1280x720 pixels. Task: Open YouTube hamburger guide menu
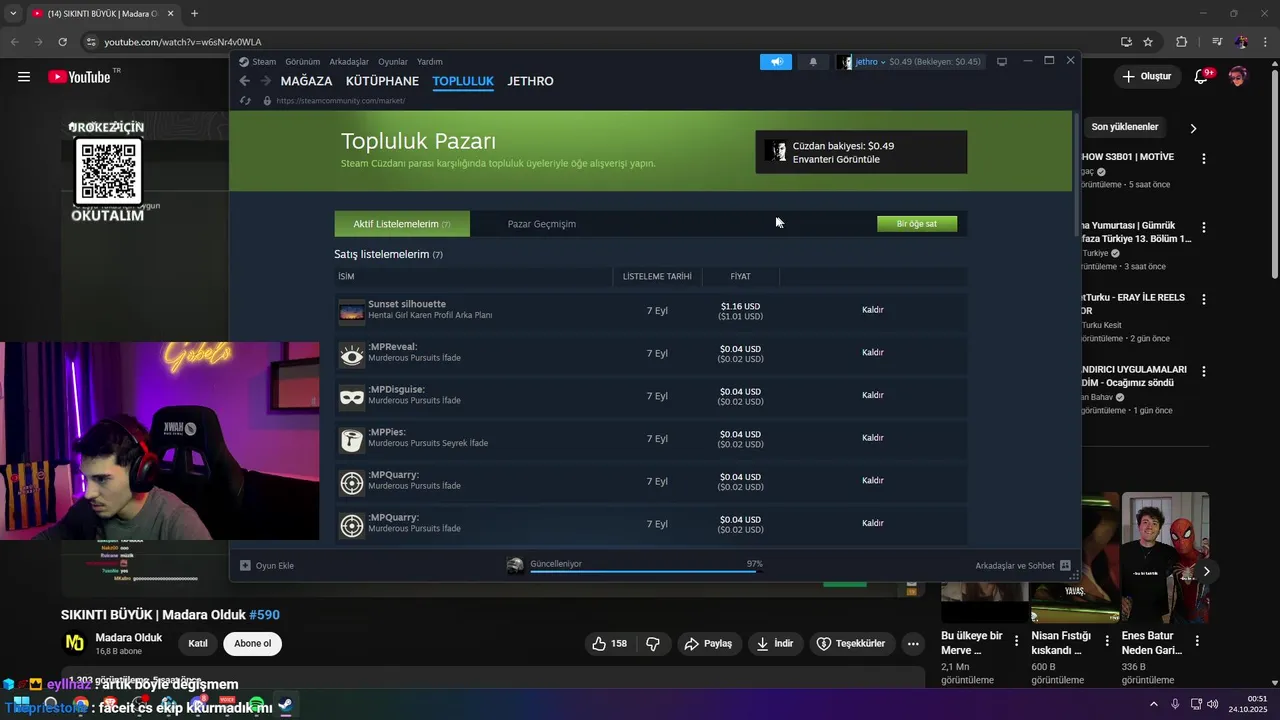click(24, 76)
